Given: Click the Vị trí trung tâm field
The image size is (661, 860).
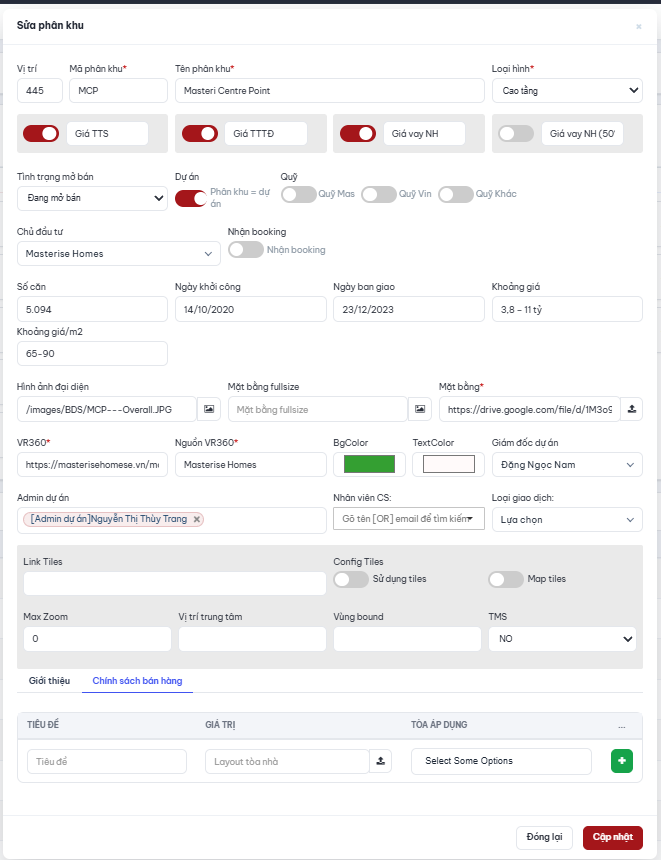Looking at the screenshot, I should (x=252, y=639).
